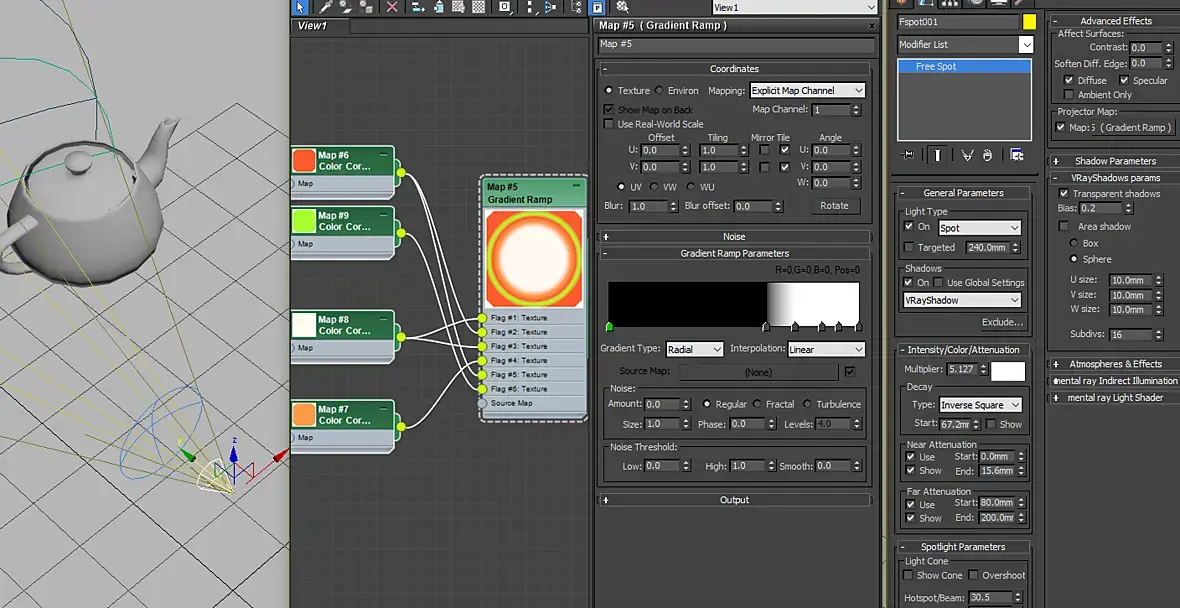This screenshot has width=1180, height=608.
Task: Collapse the Map #6 Color Correction node
Action: pyautogui.click(x=385, y=154)
